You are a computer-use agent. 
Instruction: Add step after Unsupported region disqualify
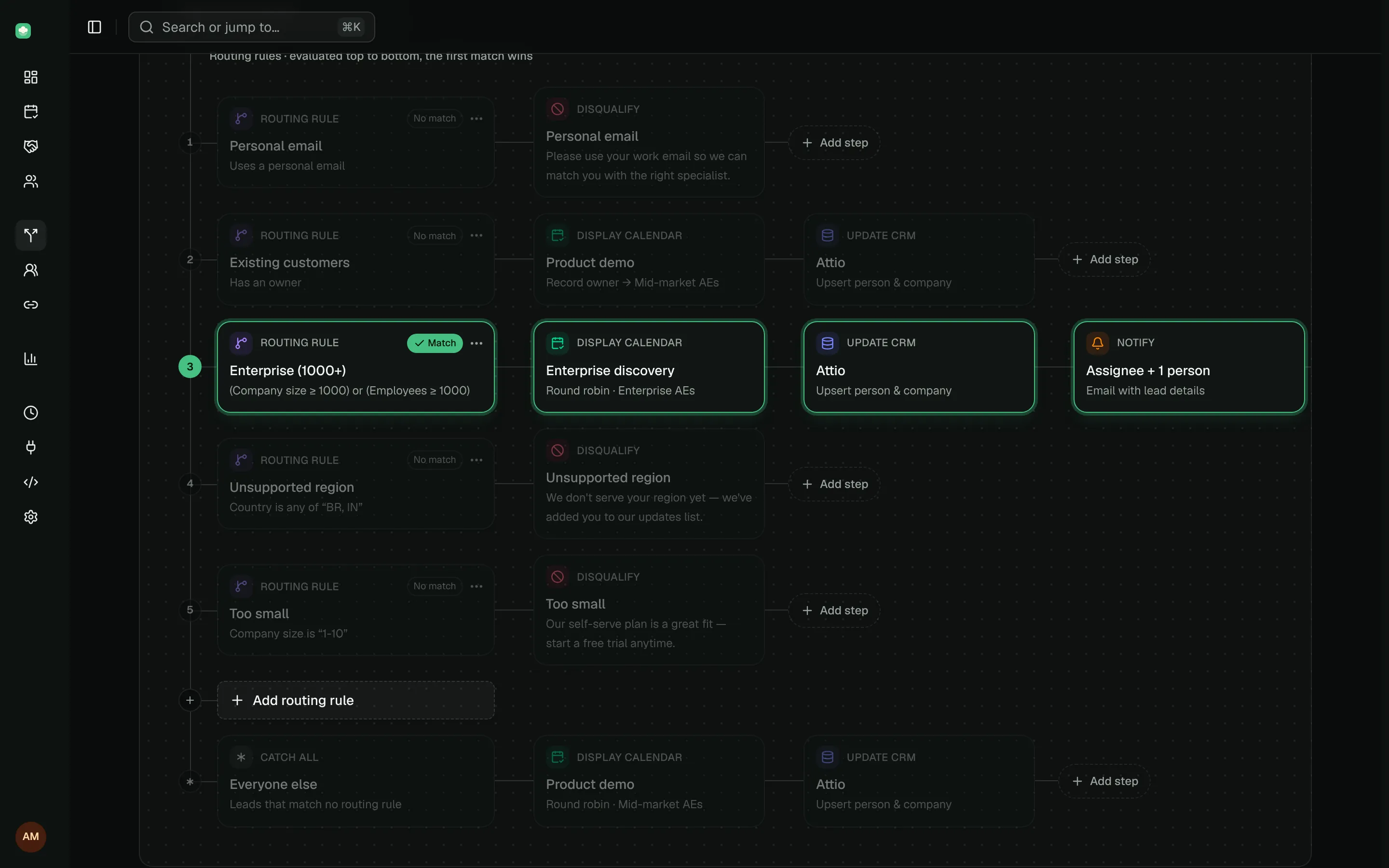(x=834, y=484)
